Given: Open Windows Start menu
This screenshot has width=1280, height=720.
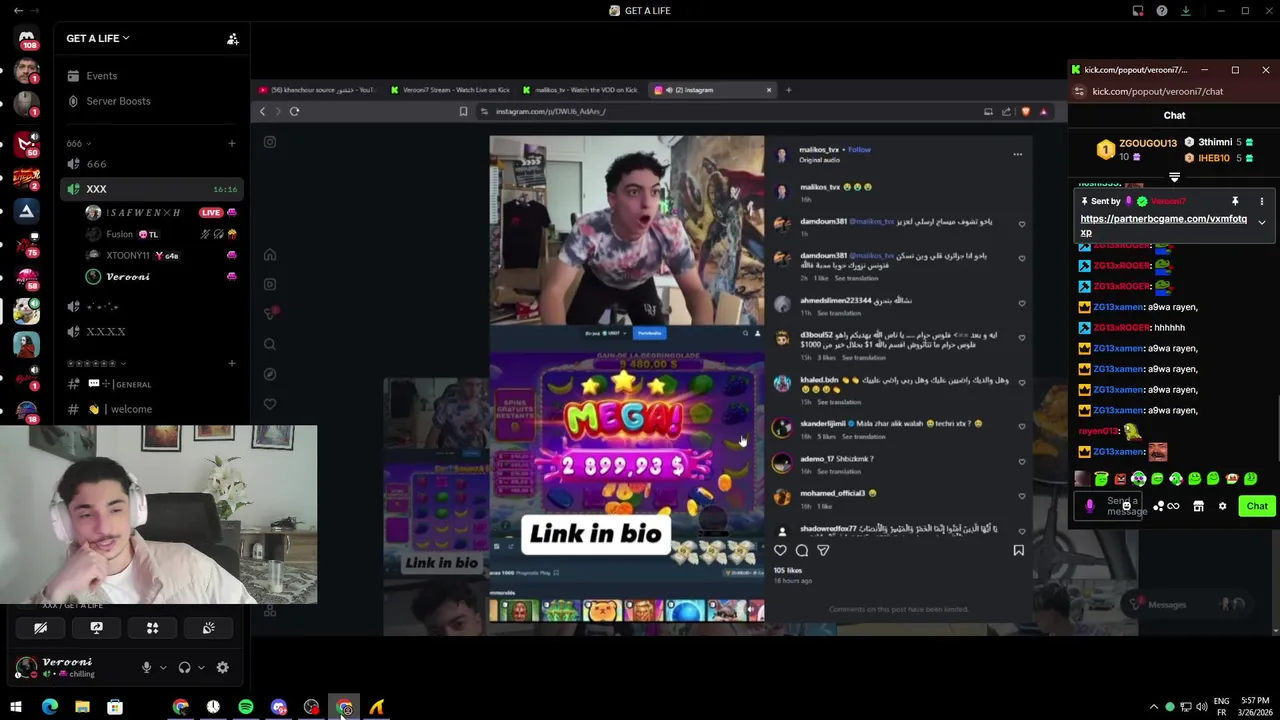Looking at the screenshot, I should click(16, 707).
